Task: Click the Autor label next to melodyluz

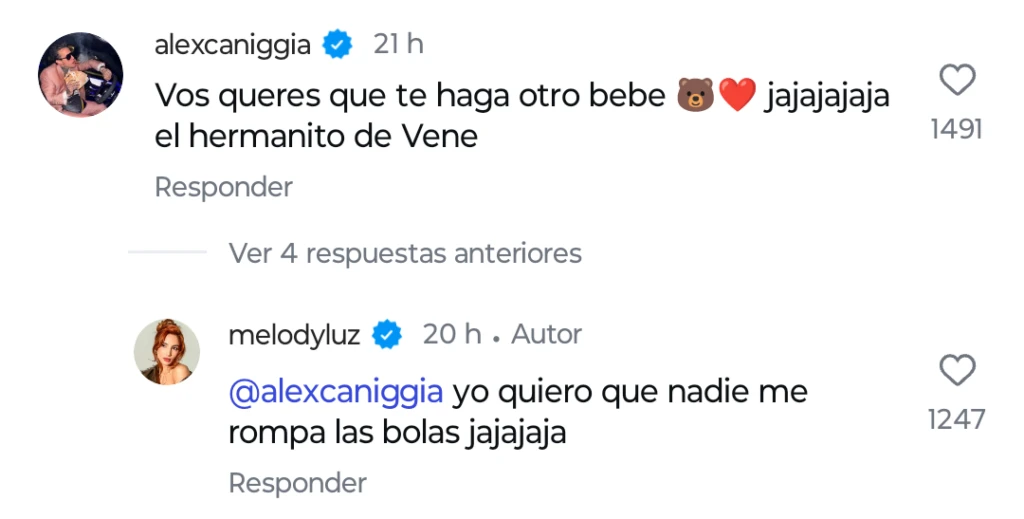Action: (546, 334)
